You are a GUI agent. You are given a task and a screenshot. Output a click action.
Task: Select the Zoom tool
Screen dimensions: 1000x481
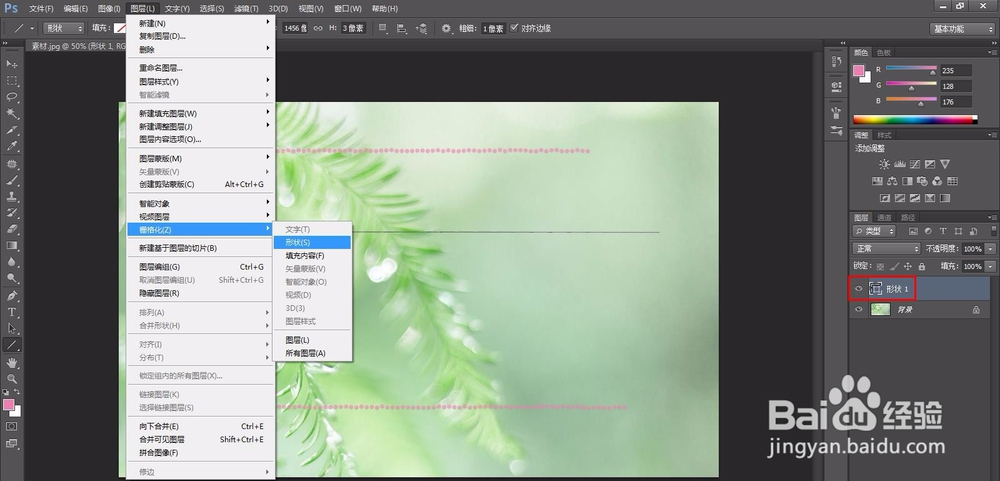click(x=11, y=379)
